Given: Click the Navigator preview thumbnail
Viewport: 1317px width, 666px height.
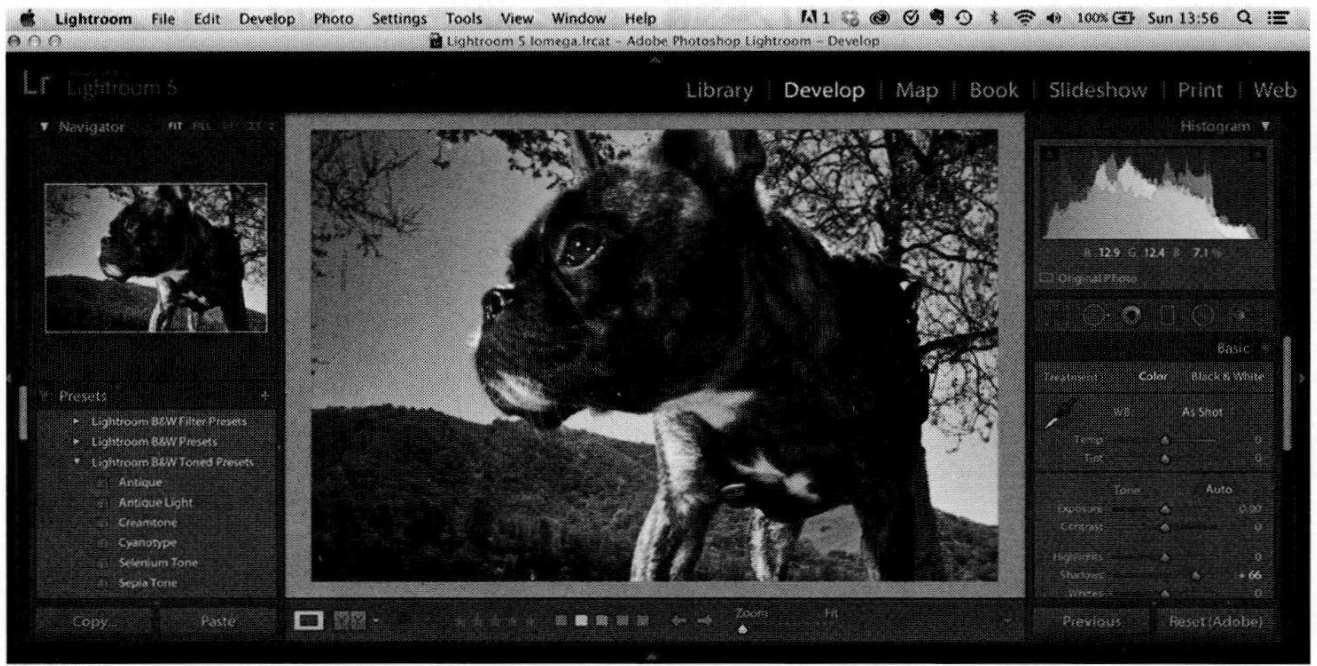Looking at the screenshot, I should coord(155,258).
